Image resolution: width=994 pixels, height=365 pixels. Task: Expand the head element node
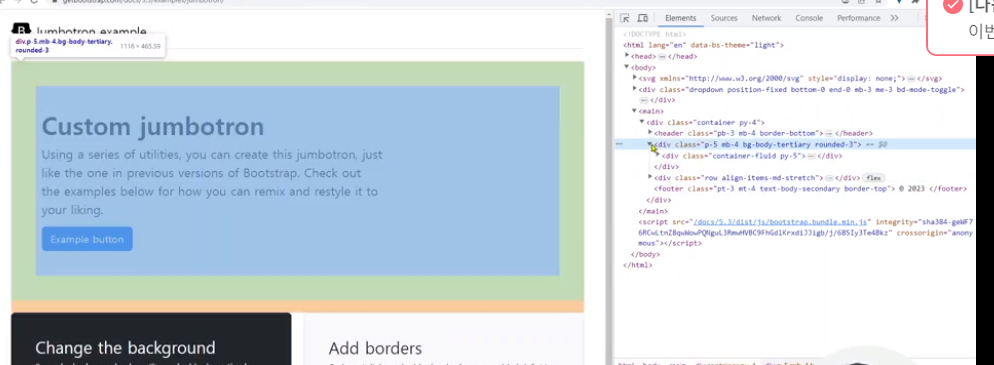pos(628,56)
